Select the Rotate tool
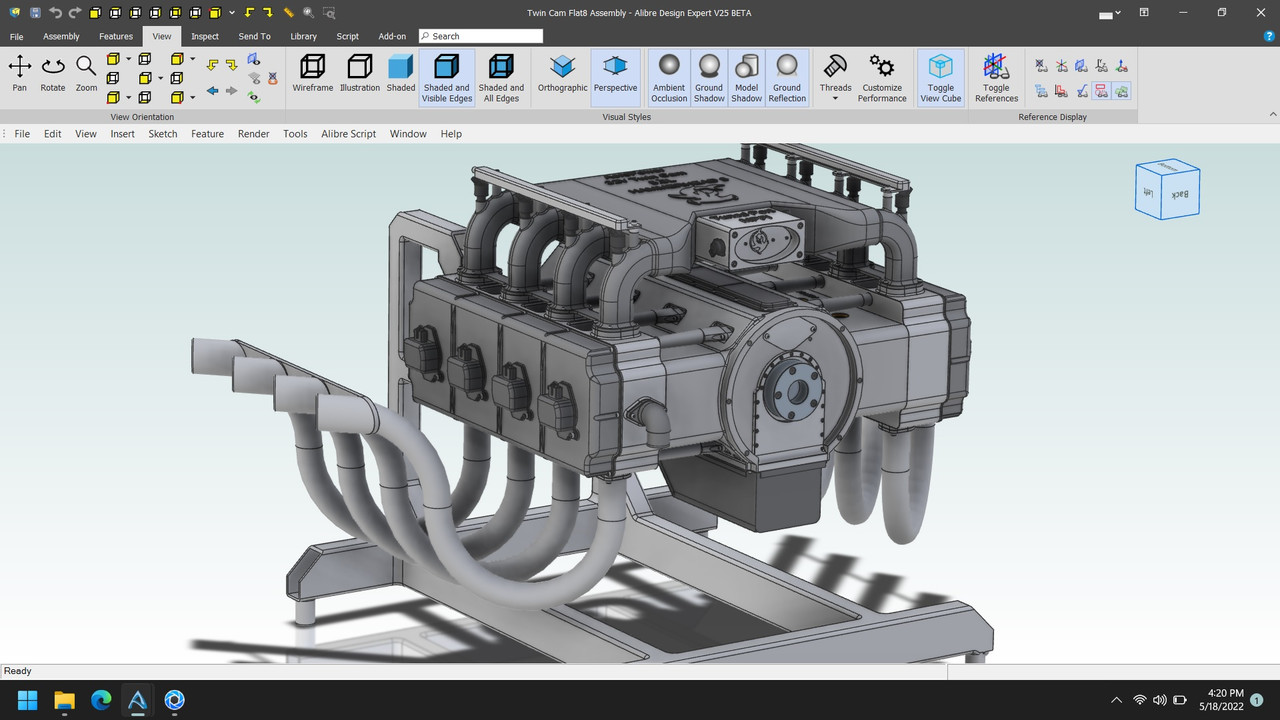This screenshot has height=720, width=1280. pos(52,75)
